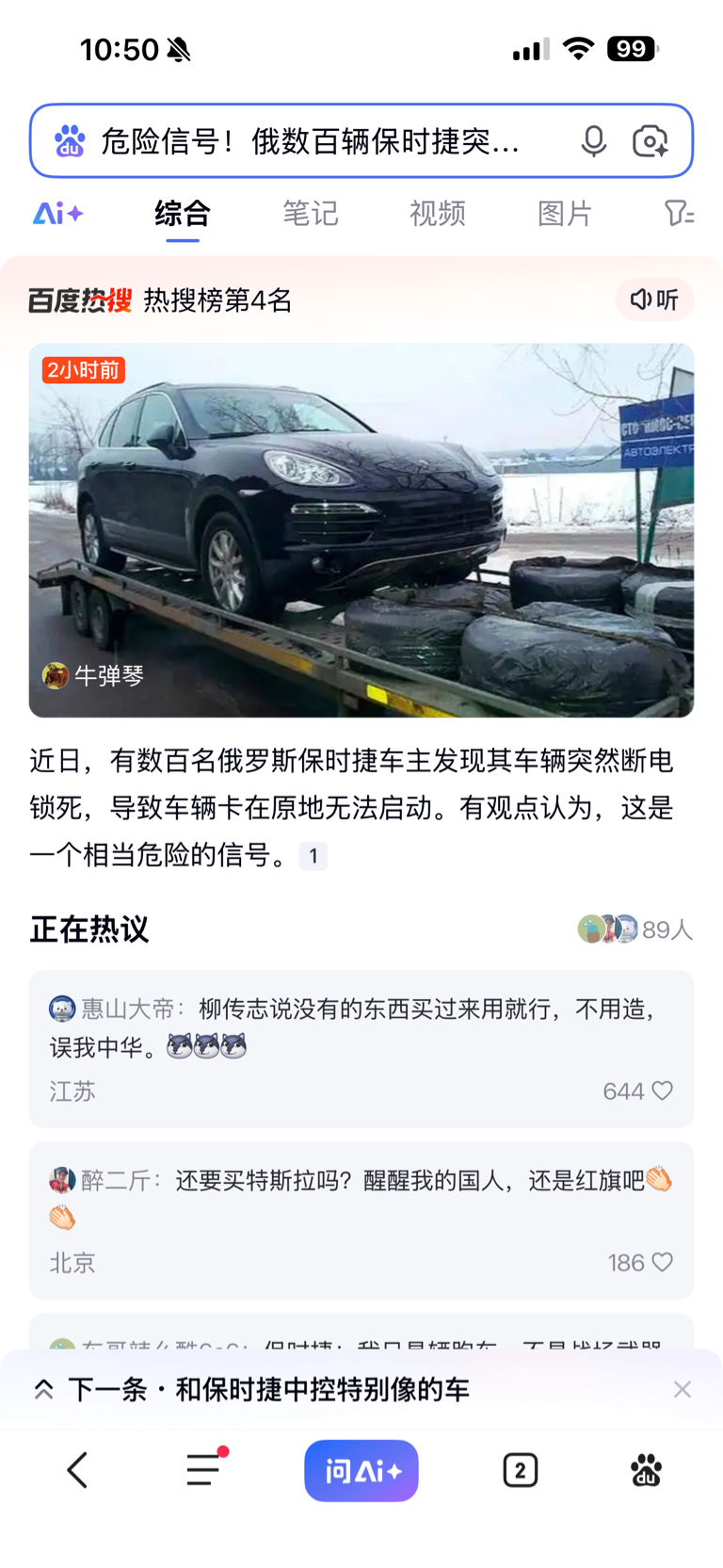723x1568 pixels.
Task: Expand the 下一条 next item banner
Action: point(250,1389)
